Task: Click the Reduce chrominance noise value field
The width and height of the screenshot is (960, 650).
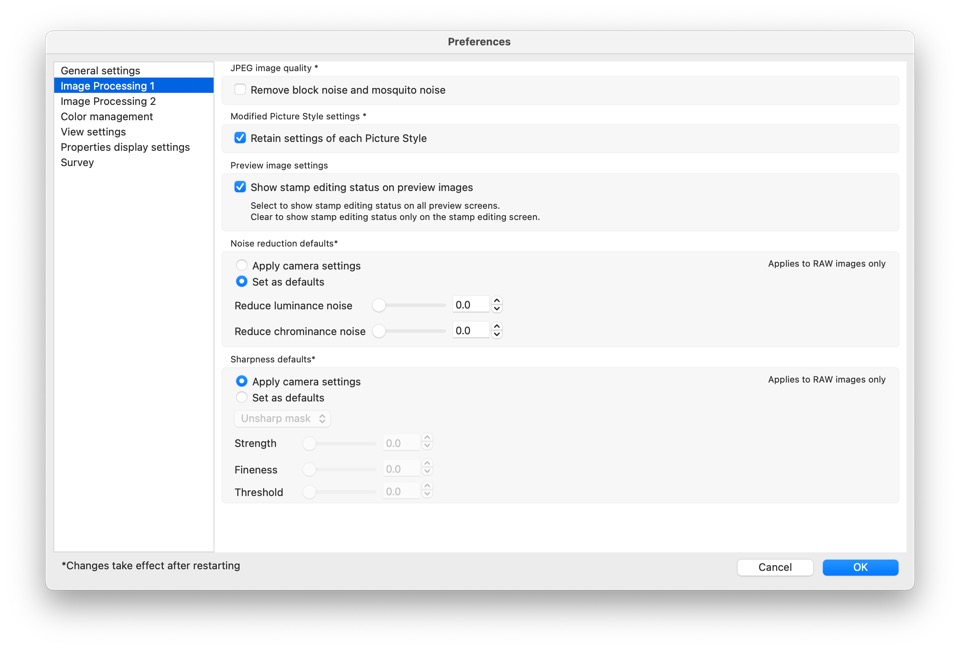Action: [472, 329]
